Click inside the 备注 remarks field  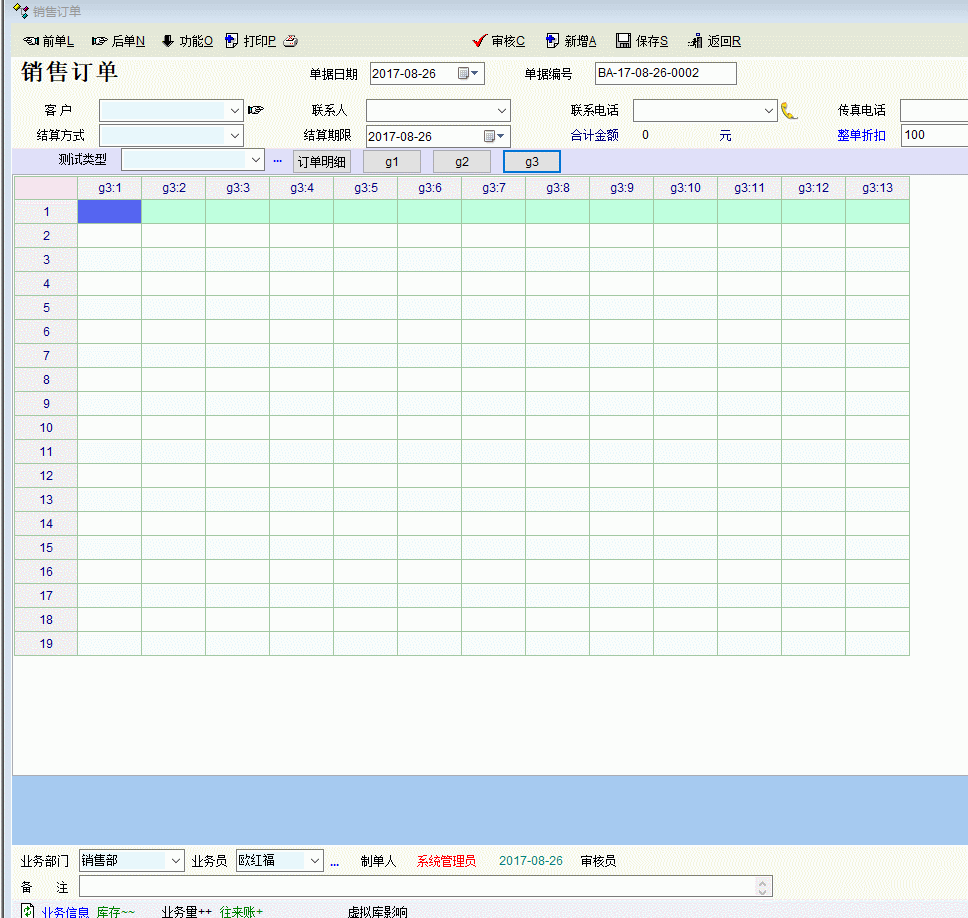pyautogui.click(x=415, y=887)
